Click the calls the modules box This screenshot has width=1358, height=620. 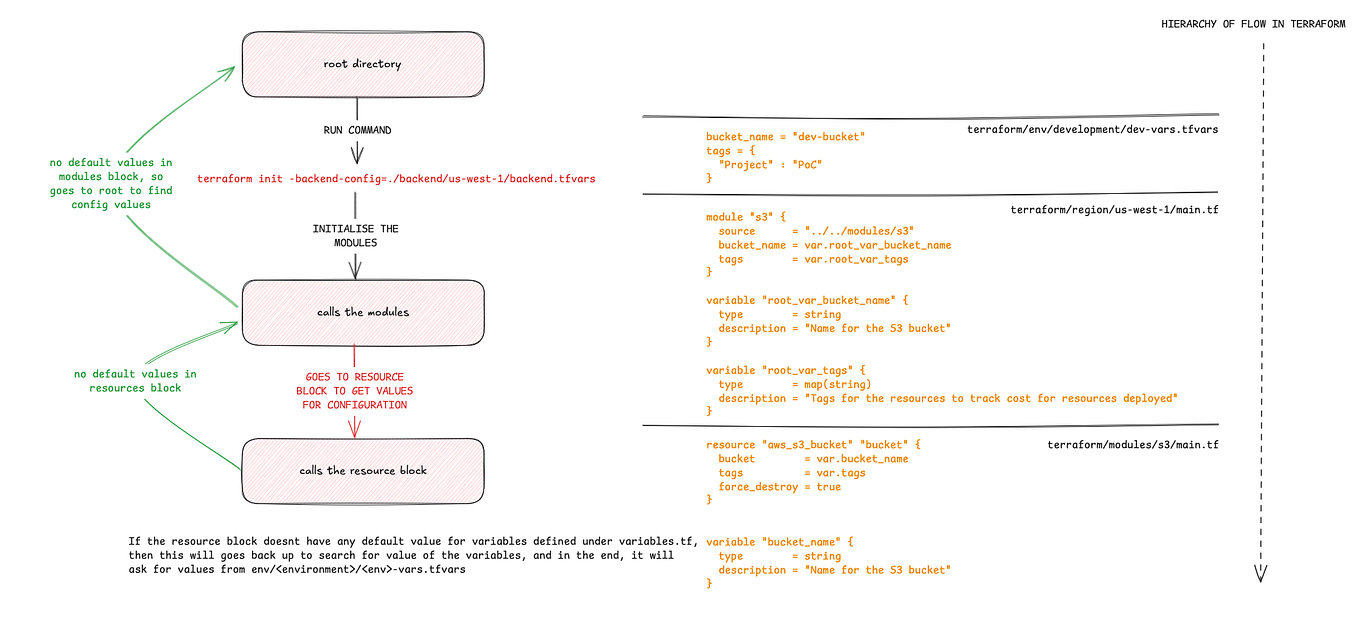point(362,312)
